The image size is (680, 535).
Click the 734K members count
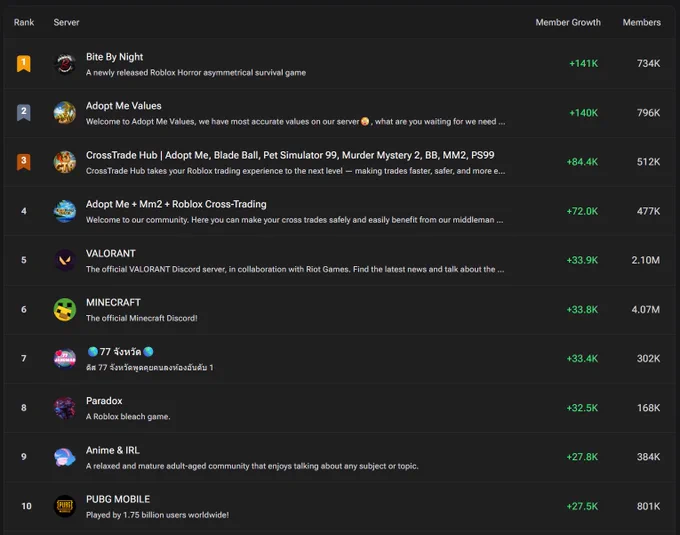click(648, 64)
